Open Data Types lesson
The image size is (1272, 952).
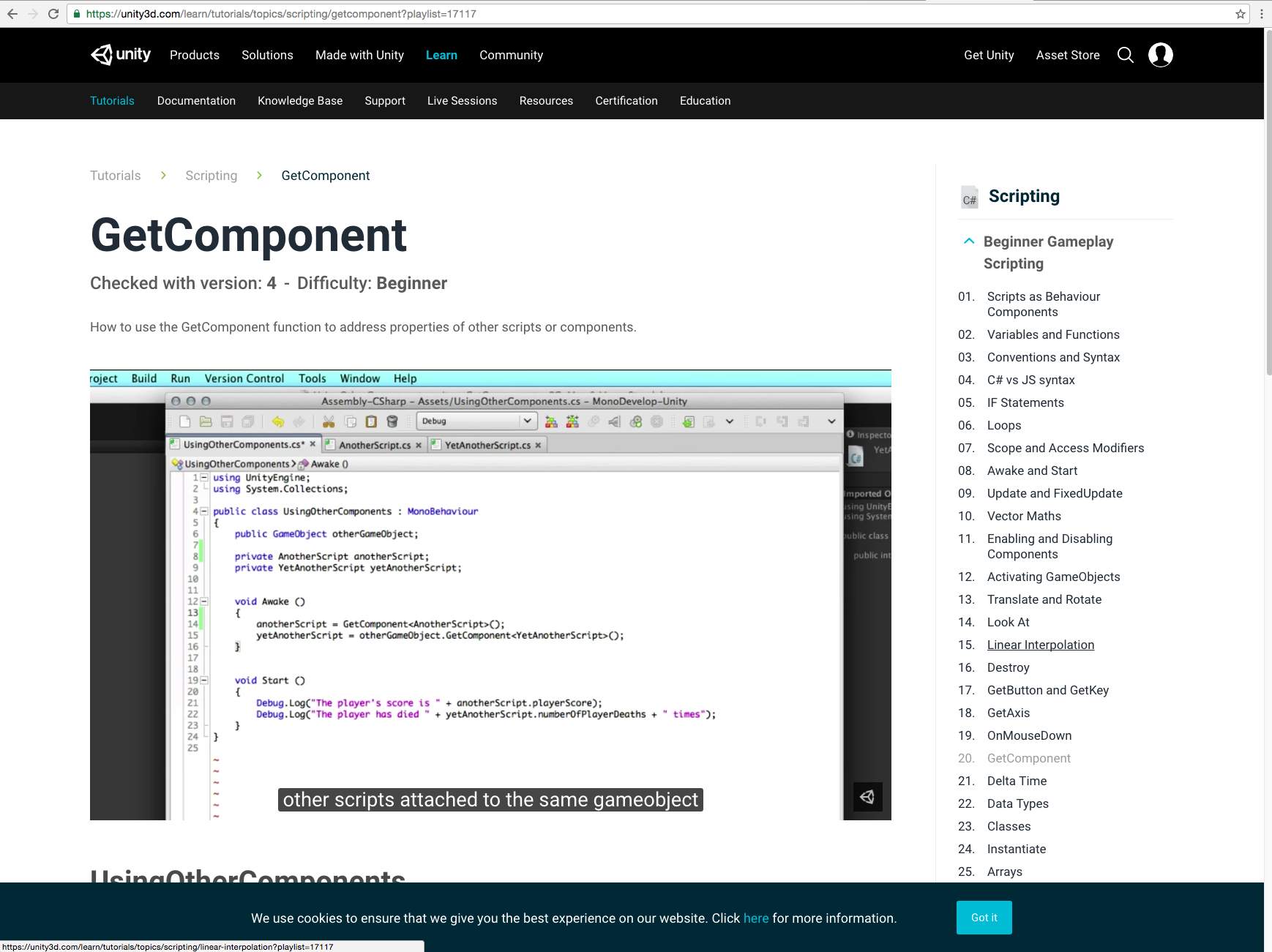pyautogui.click(x=1017, y=803)
